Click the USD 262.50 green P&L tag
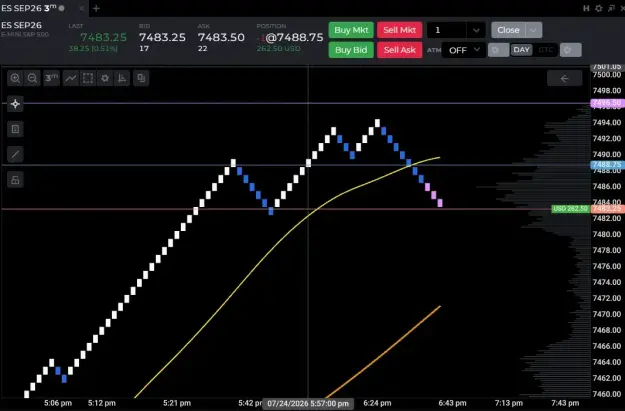This screenshot has width=625, height=411. click(570, 209)
